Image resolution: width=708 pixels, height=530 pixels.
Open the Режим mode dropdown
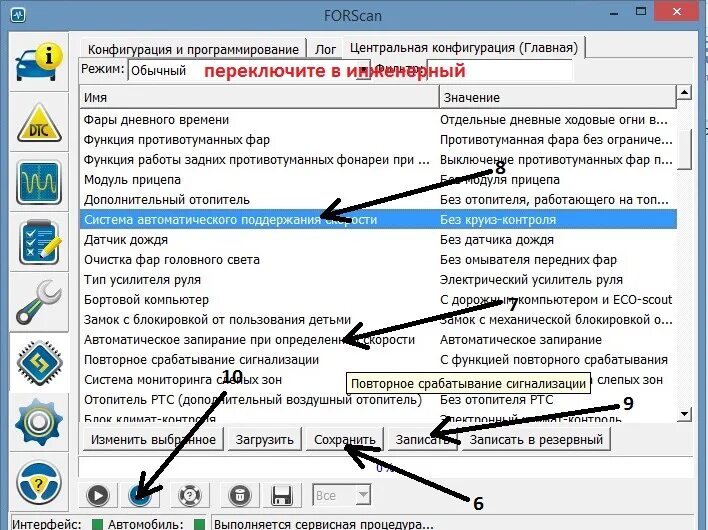click(x=249, y=70)
